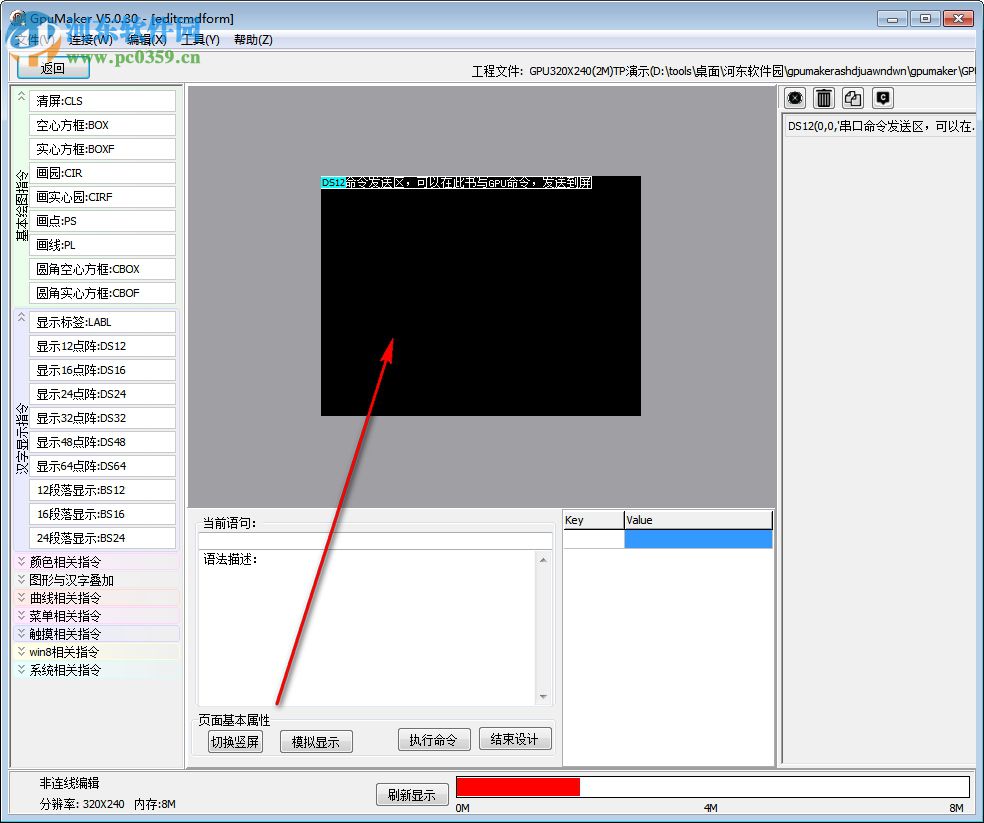Open the 工具(Y) menu
984x823 pixels.
[200, 39]
